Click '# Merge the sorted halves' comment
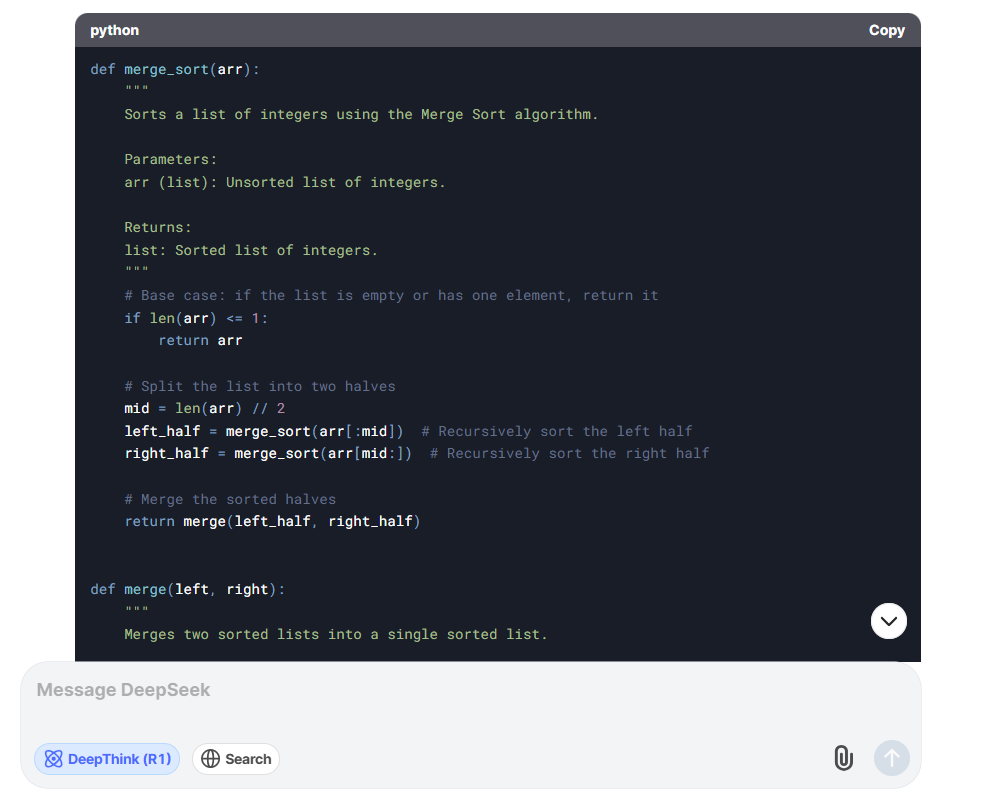1001x792 pixels. click(x=230, y=499)
